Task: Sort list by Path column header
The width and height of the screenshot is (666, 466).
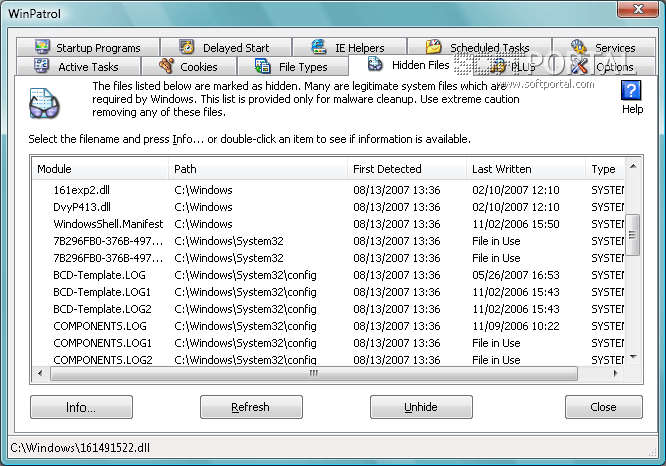Action: (x=258, y=169)
